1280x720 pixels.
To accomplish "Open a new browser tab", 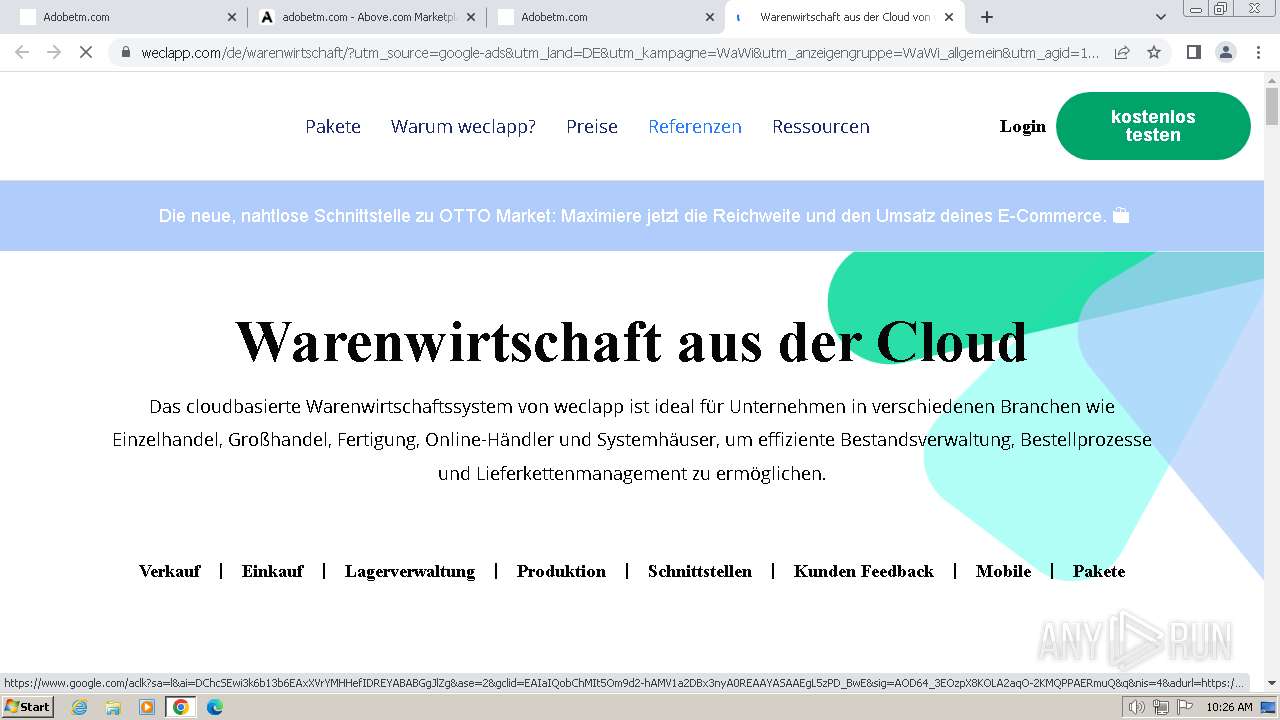I will point(987,17).
